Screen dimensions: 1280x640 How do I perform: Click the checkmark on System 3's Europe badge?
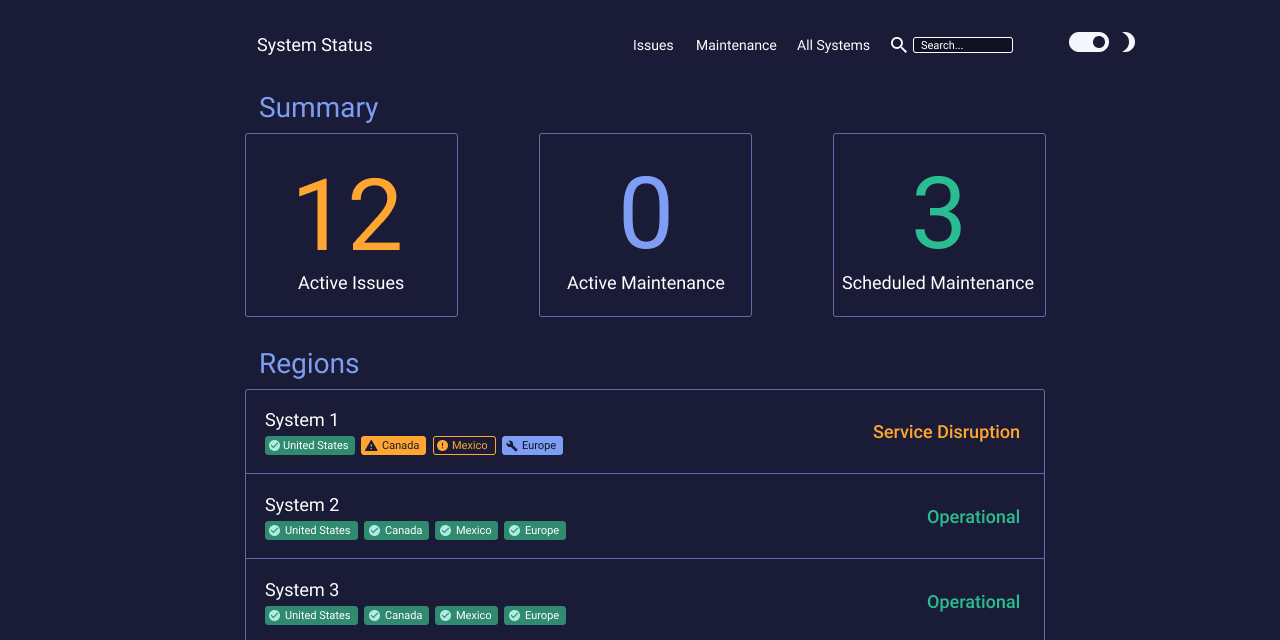513,615
